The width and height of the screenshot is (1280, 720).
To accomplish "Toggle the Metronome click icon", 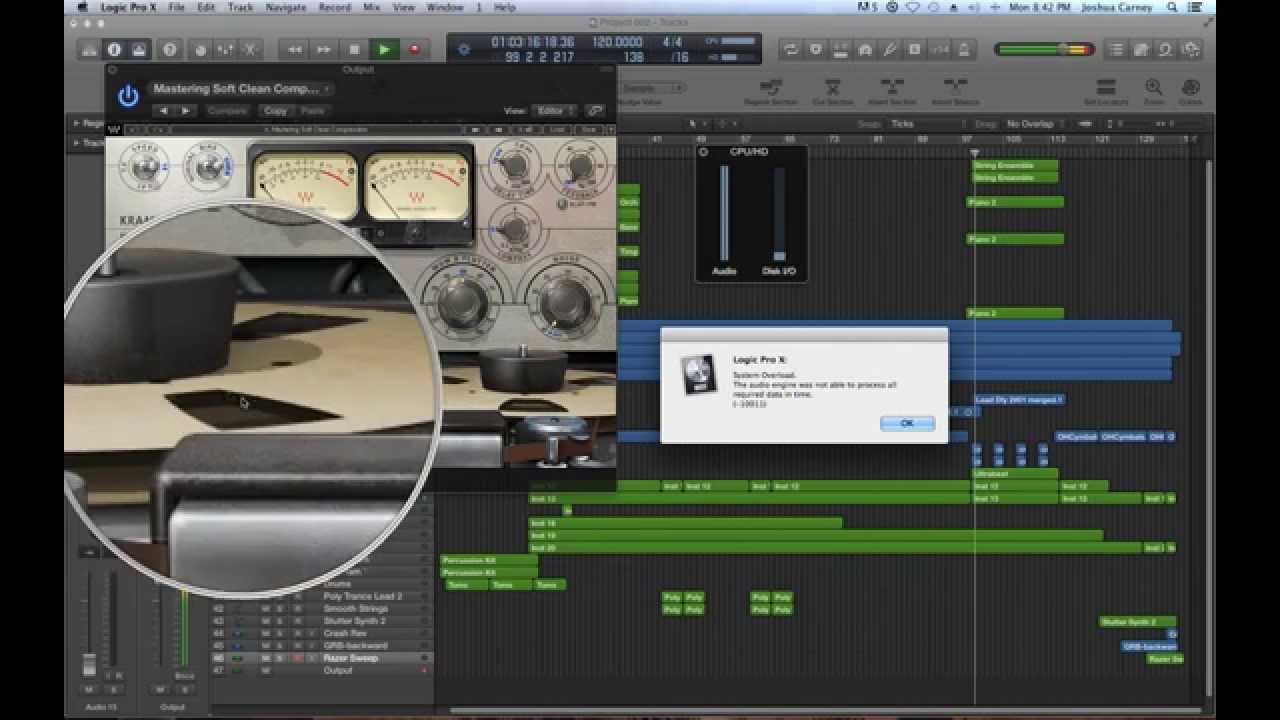I will tap(965, 49).
